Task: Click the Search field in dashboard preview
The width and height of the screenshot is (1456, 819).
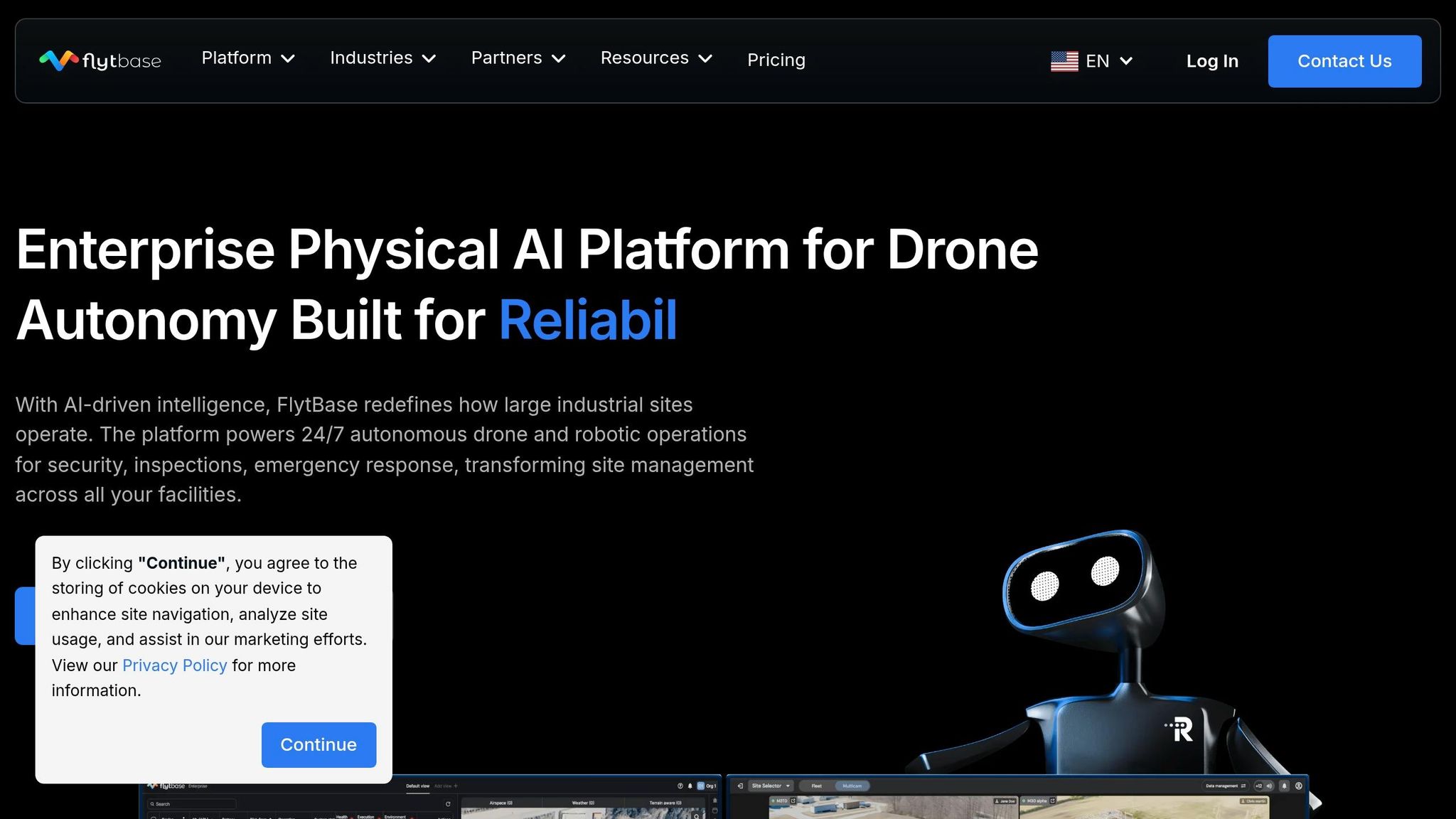Action: tap(192, 804)
